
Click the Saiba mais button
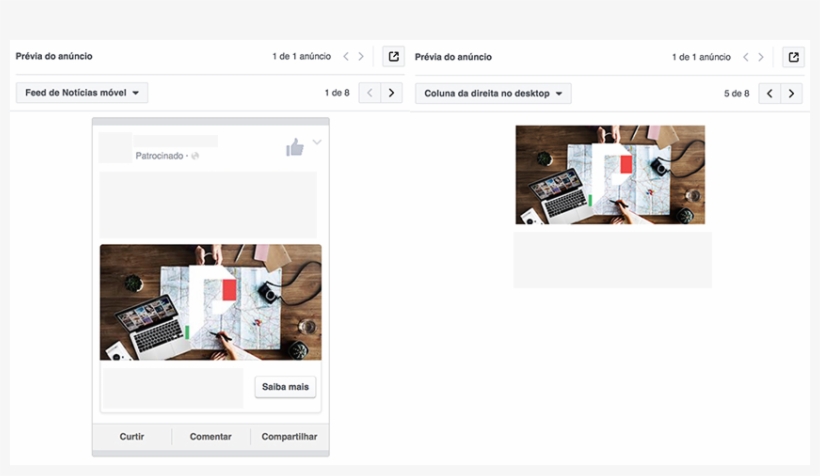[285, 387]
